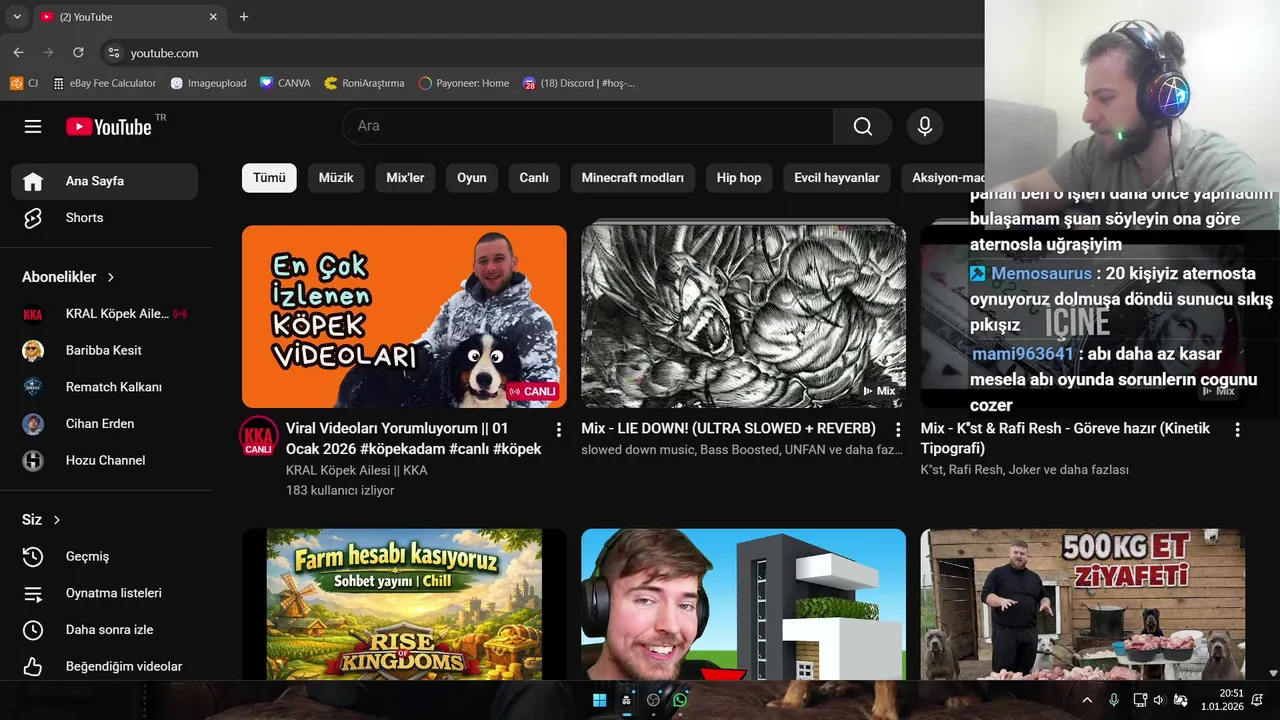Expand the Siz section
Screen dimensions: 1280x720
42,520
